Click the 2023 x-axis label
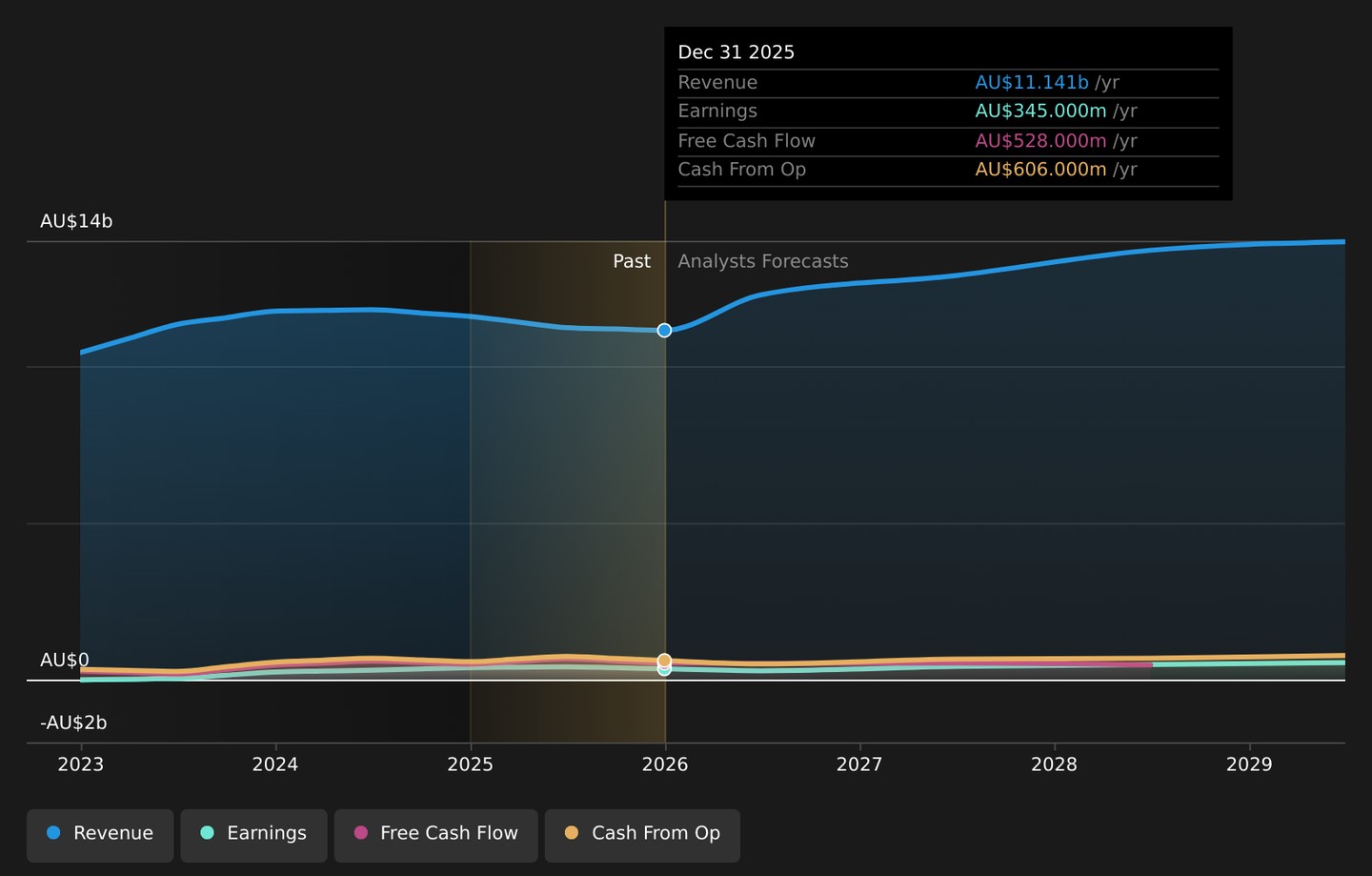 pyautogui.click(x=81, y=764)
